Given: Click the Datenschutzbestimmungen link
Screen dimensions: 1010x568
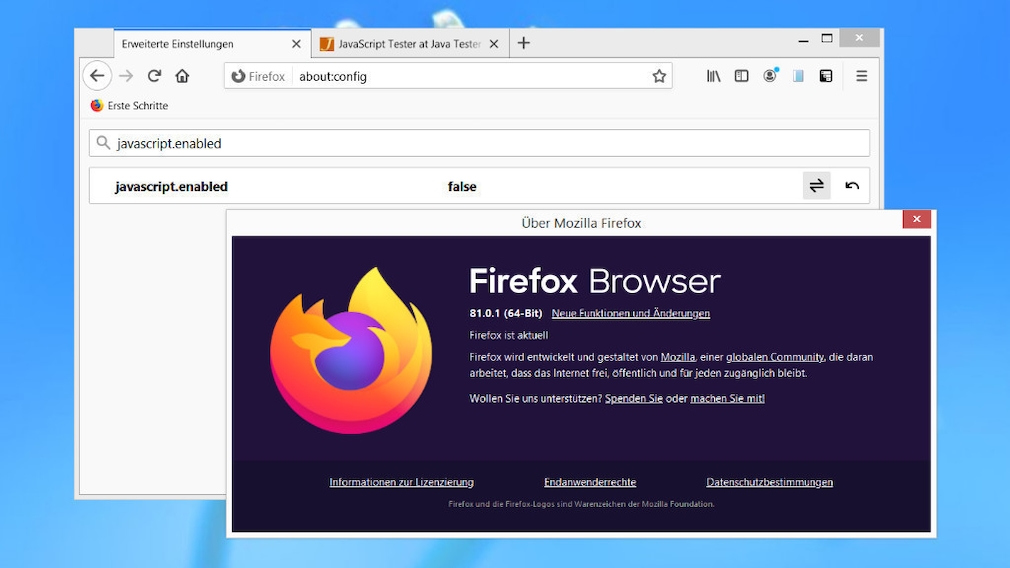Looking at the screenshot, I should point(769,482).
